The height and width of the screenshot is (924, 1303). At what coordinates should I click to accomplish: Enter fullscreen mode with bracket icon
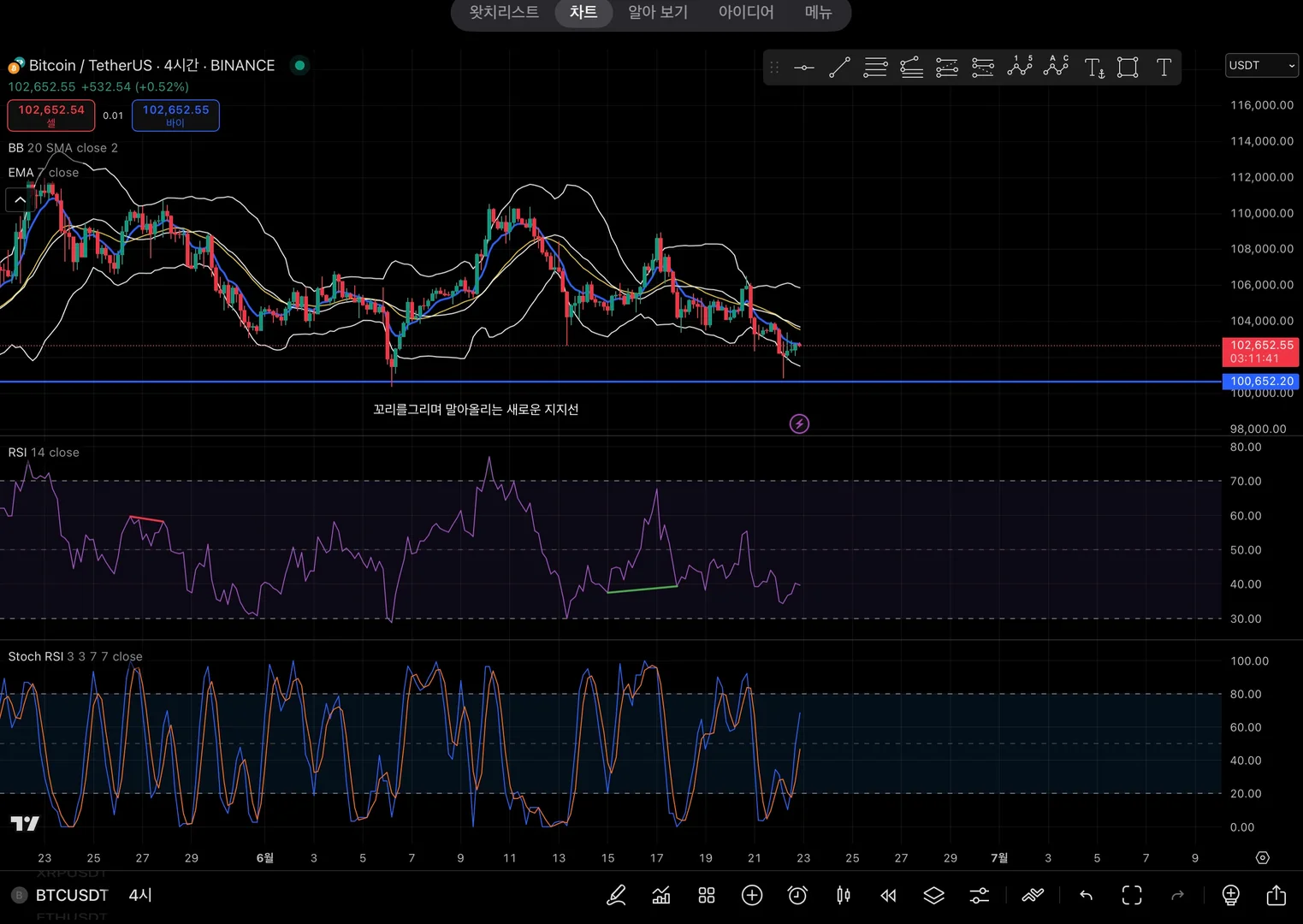pyautogui.click(x=1132, y=895)
